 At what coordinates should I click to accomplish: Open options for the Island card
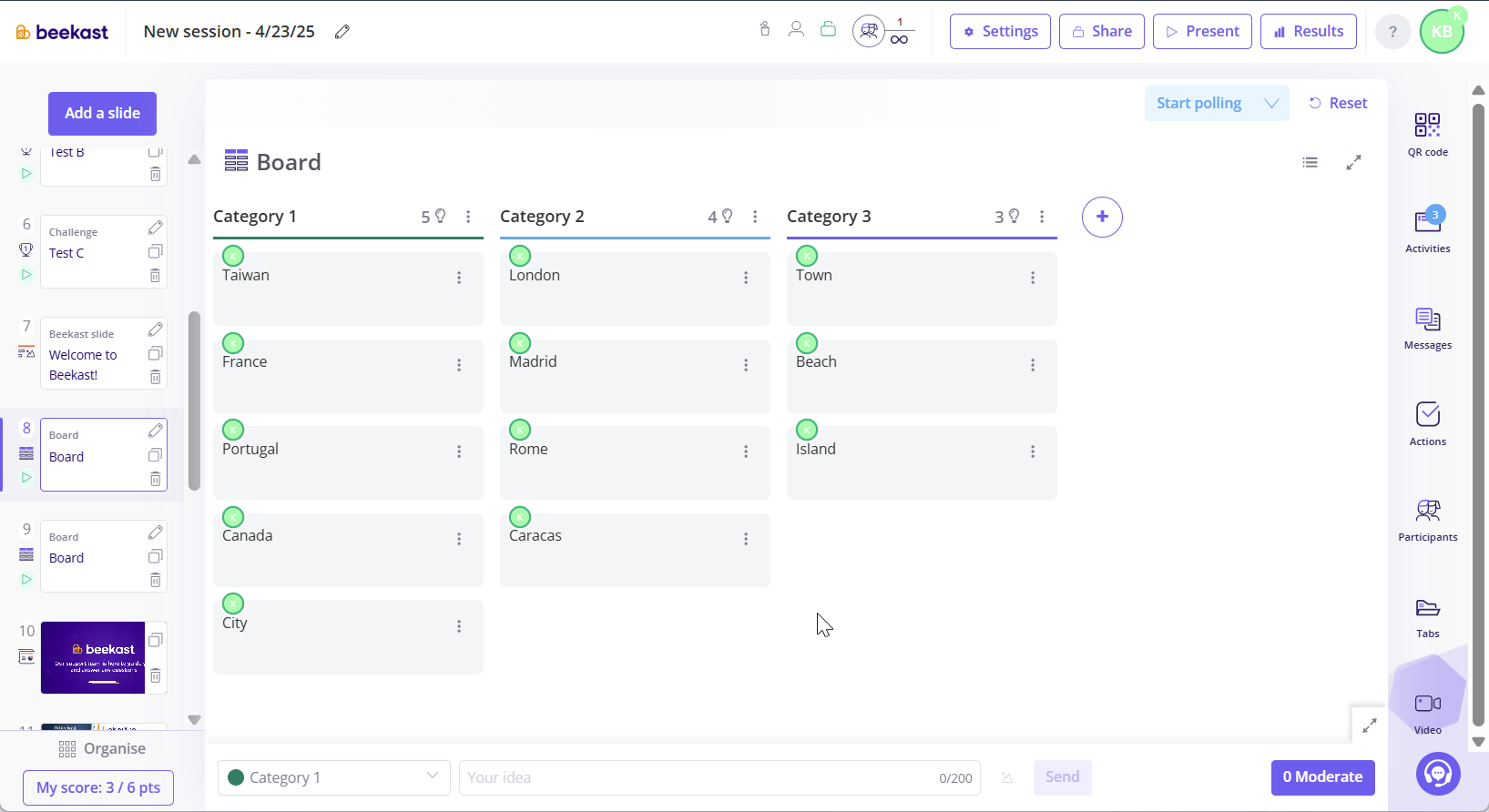(1033, 452)
